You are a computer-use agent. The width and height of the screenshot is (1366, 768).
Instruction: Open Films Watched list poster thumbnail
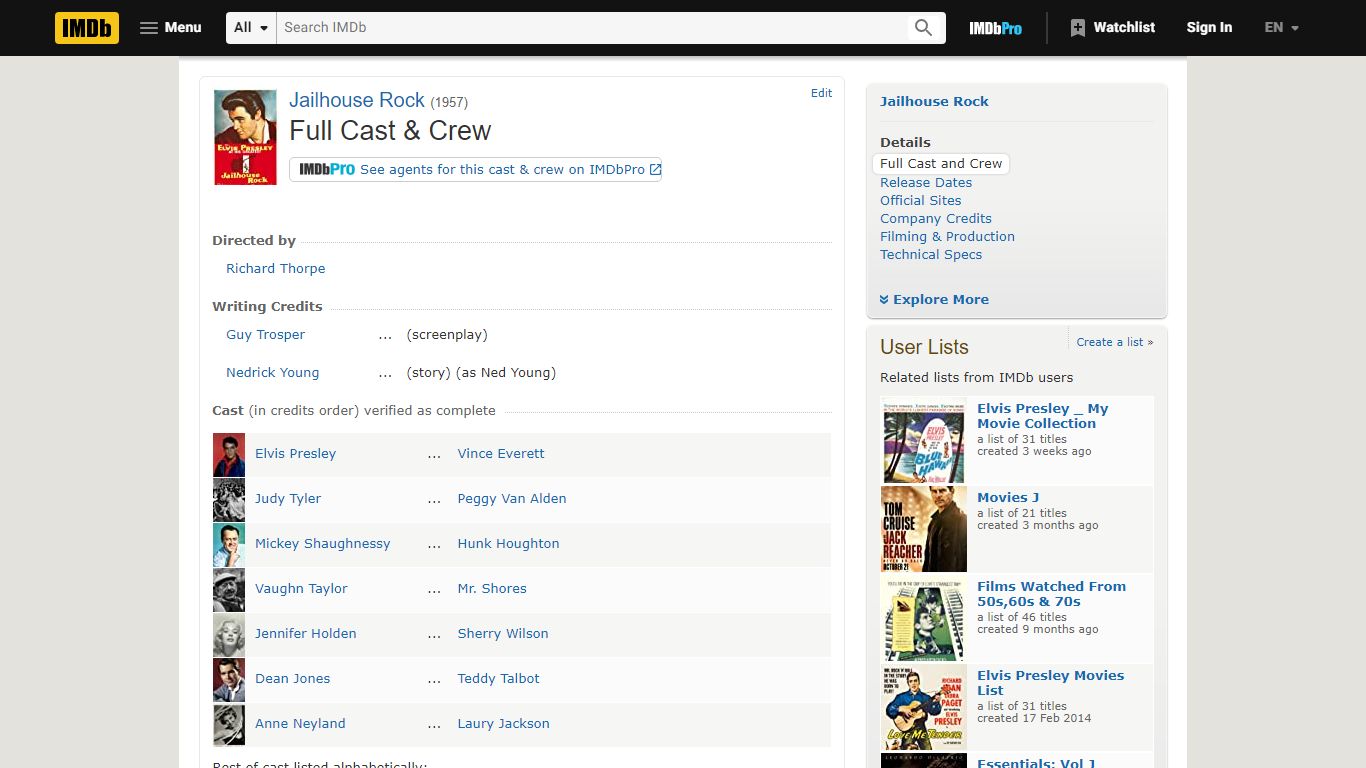tap(924, 618)
